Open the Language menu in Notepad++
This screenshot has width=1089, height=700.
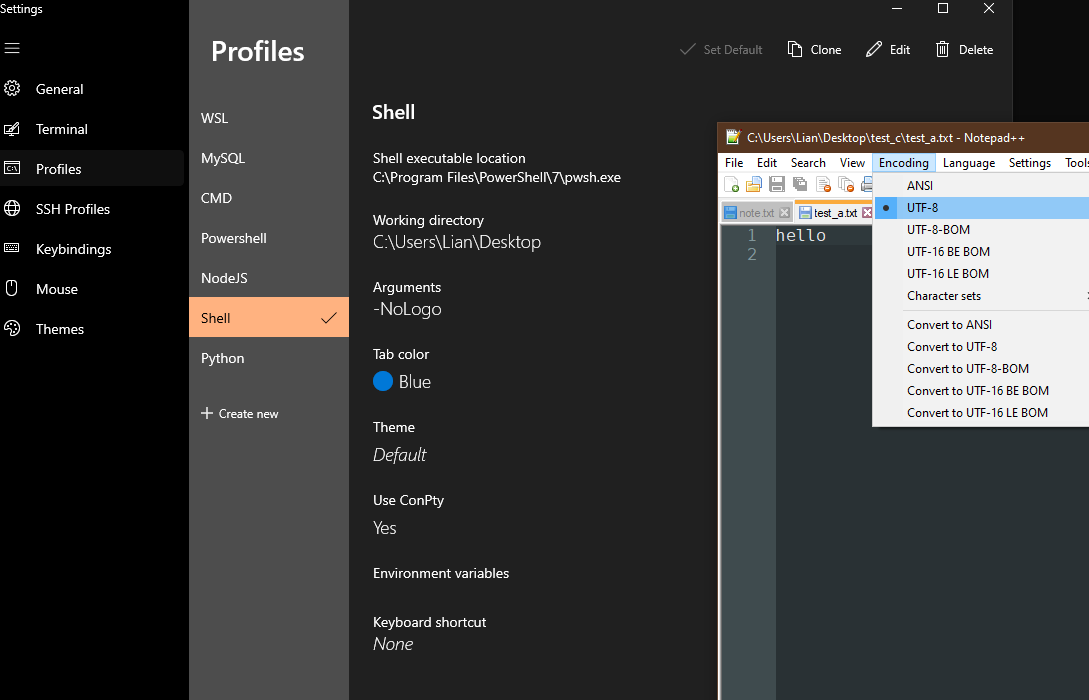tap(968, 163)
